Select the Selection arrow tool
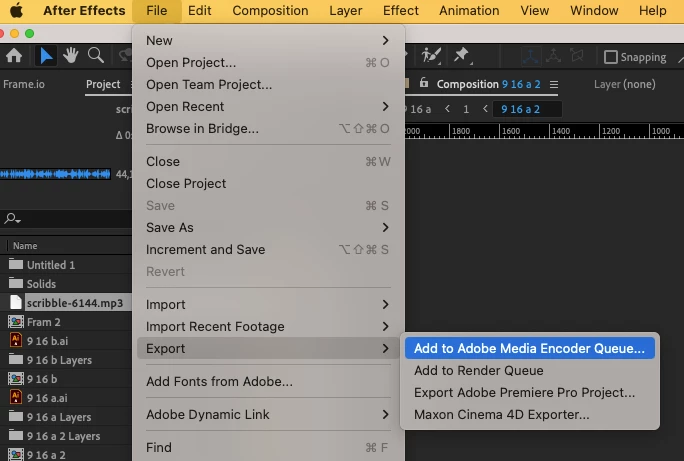Viewport: 684px width, 461px height. pyautogui.click(x=46, y=56)
